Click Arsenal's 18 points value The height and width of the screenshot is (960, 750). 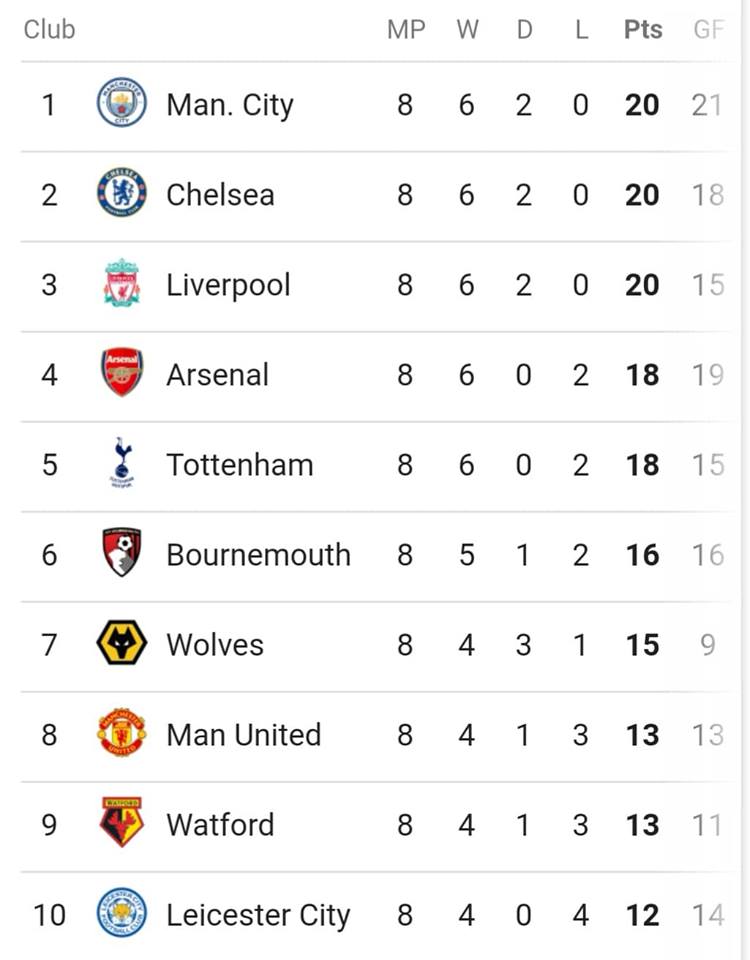(642, 375)
